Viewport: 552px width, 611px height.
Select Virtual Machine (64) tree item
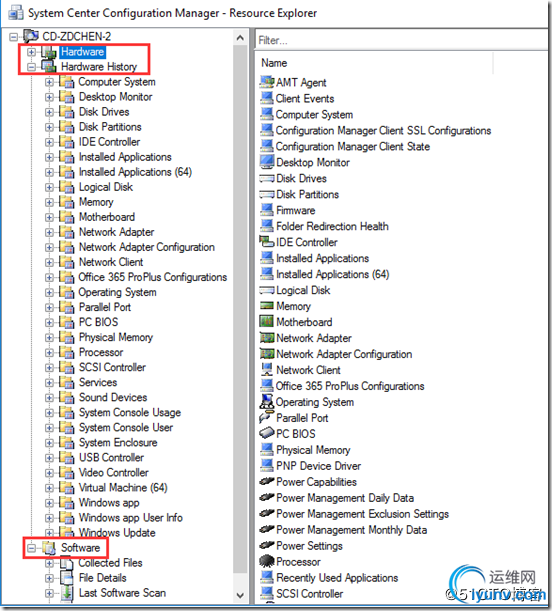123,487
